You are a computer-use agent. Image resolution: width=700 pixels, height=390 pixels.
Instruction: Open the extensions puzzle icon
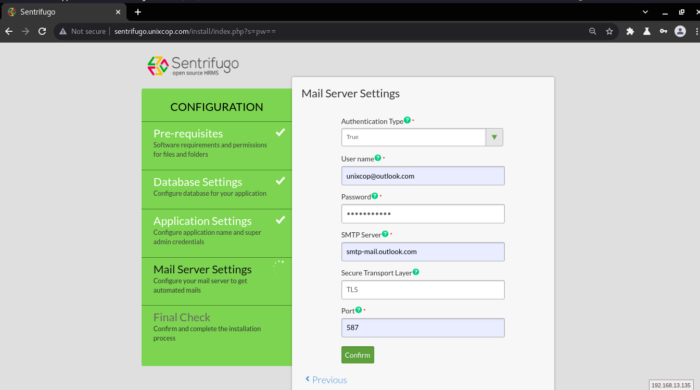click(x=630, y=31)
